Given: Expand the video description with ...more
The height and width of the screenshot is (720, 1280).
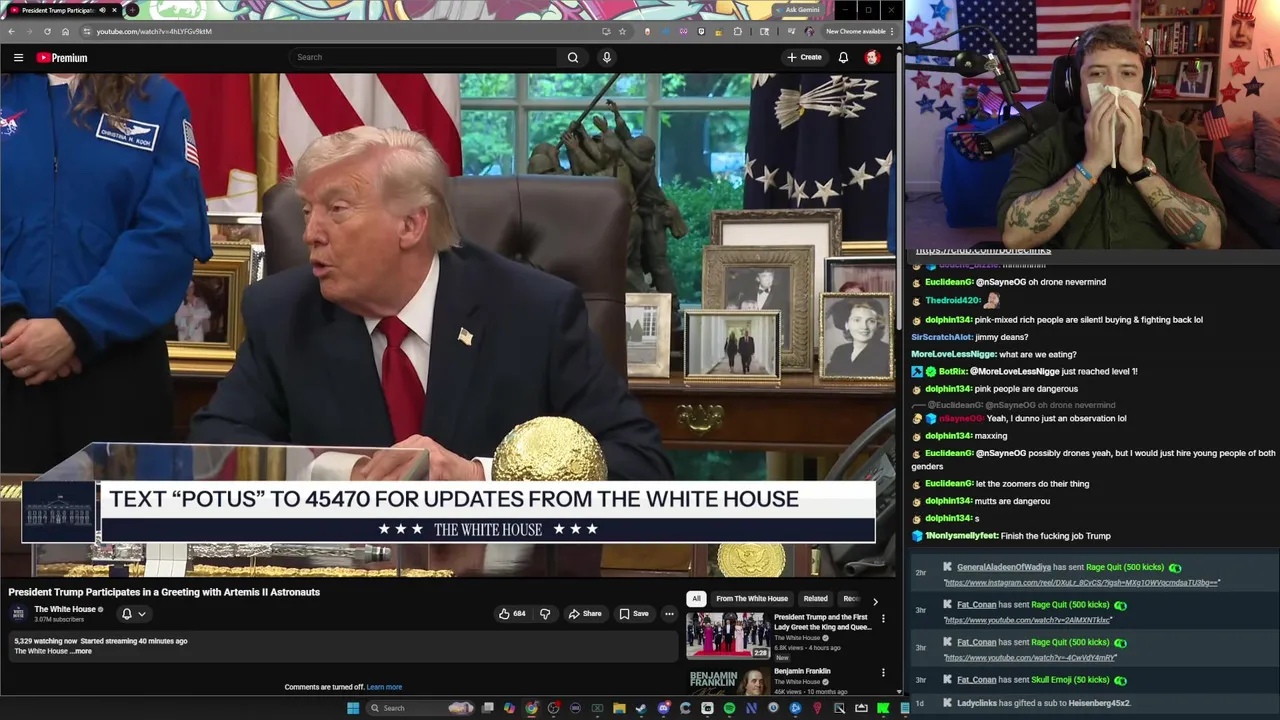Looking at the screenshot, I should point(81,651).
